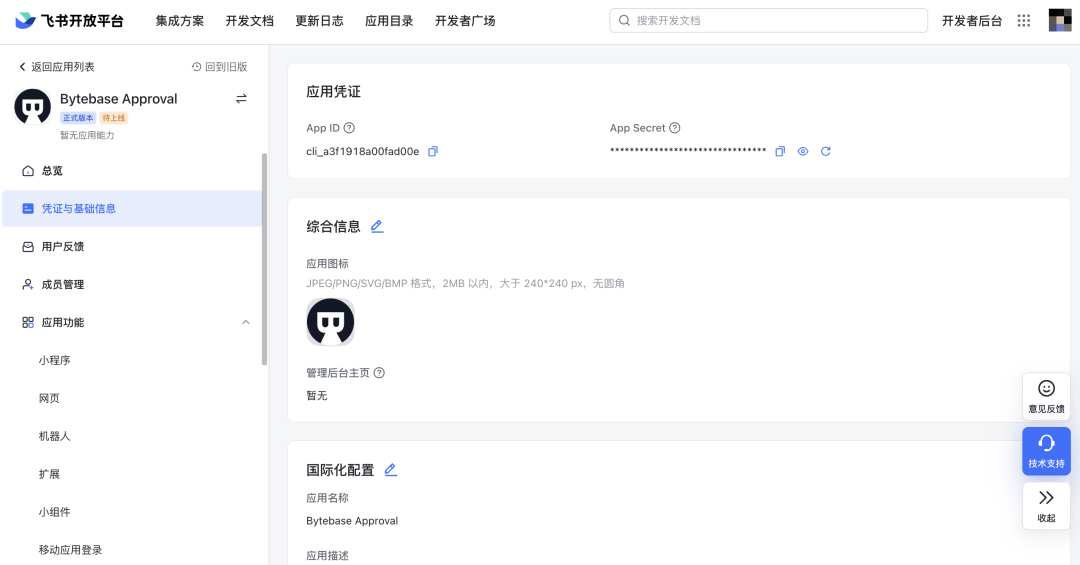Collapse floating panel with 收起 button
The width and height of the screenshot is (1080, 565).
(1046, 506)
